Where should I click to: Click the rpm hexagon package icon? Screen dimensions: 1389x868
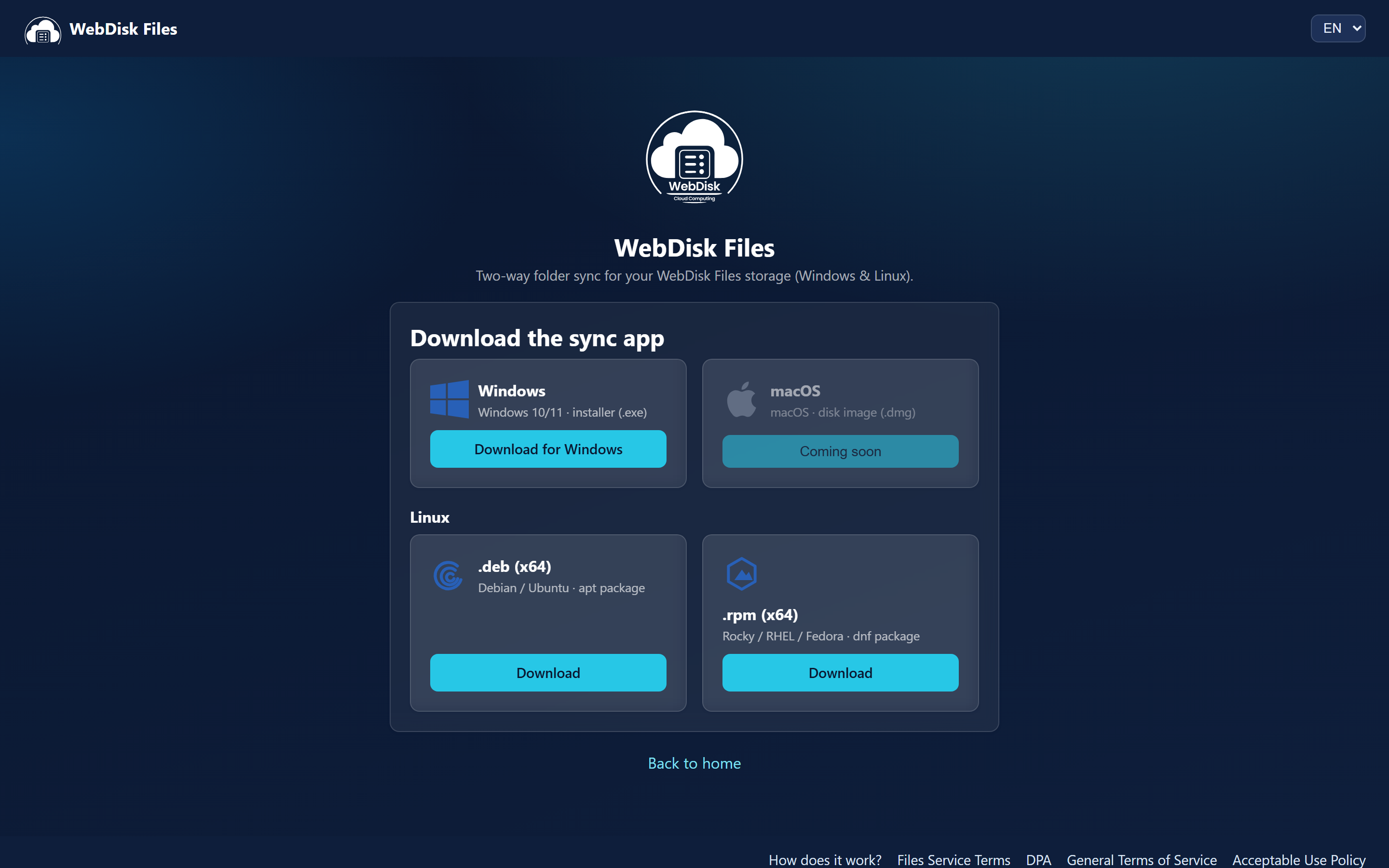tap(742, 573)
